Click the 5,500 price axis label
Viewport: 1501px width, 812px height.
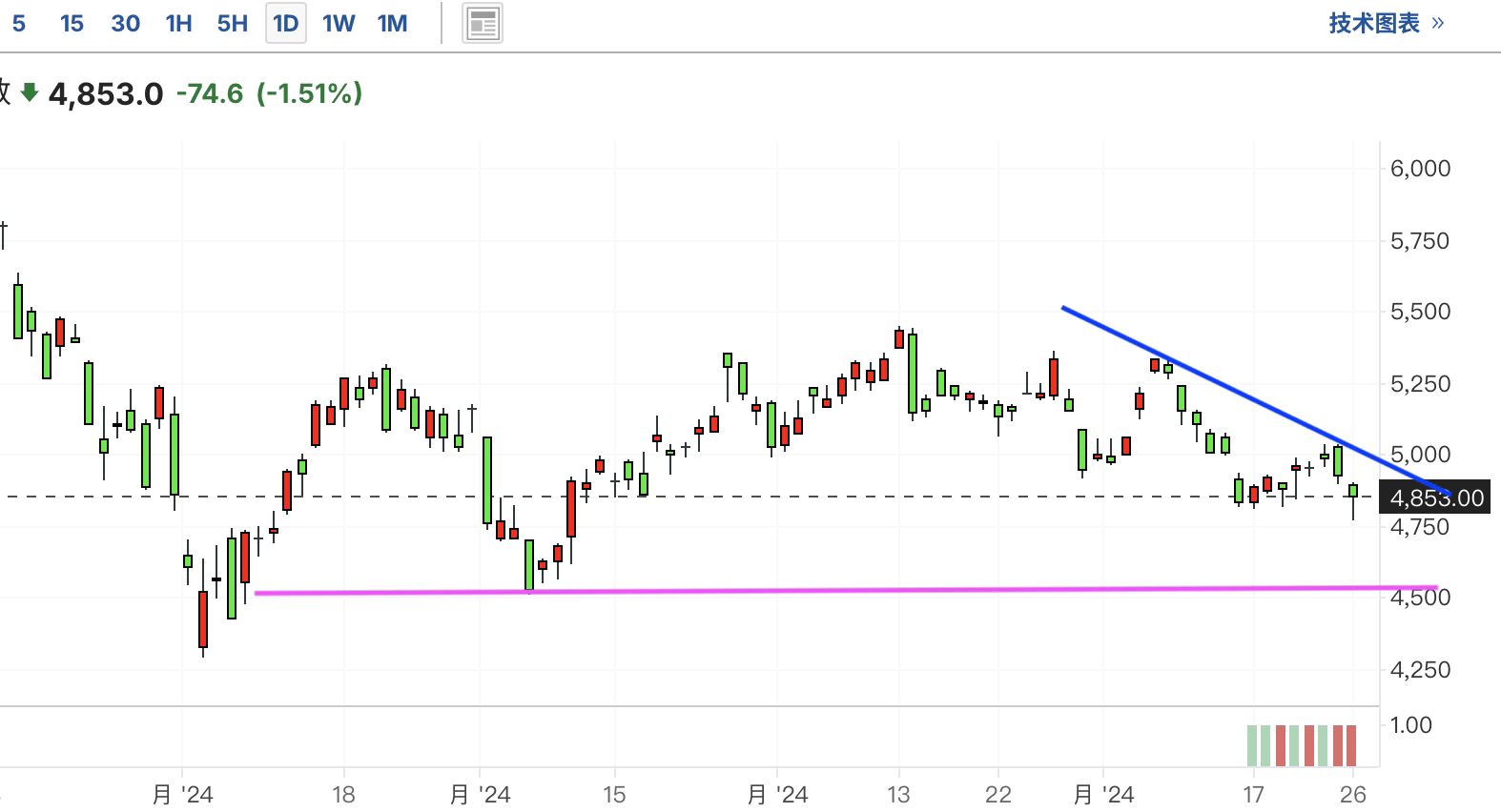click(1420, 312)
